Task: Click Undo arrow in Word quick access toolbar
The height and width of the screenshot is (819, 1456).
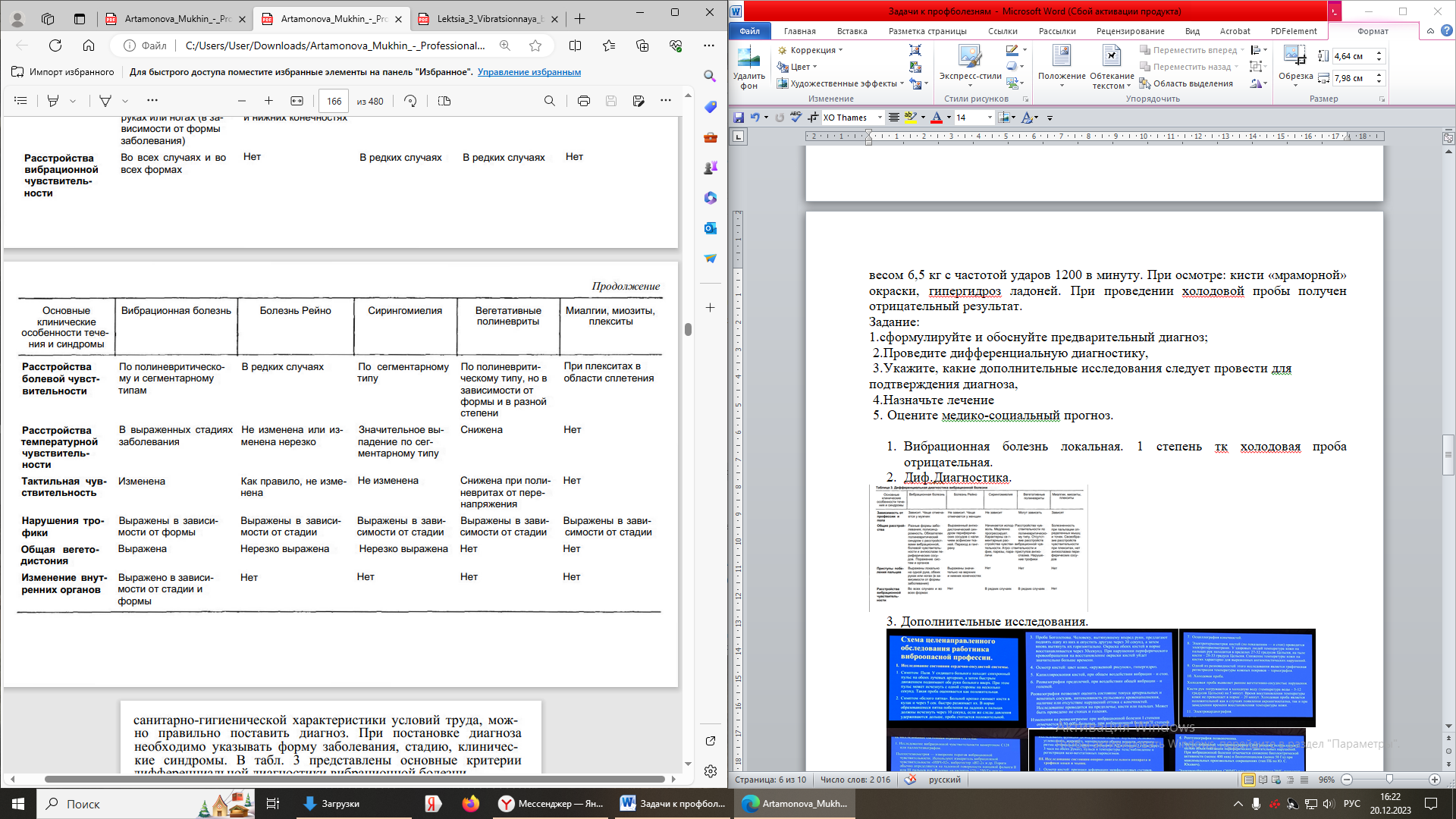Action: pyautogui.click(x=755, y=118)
